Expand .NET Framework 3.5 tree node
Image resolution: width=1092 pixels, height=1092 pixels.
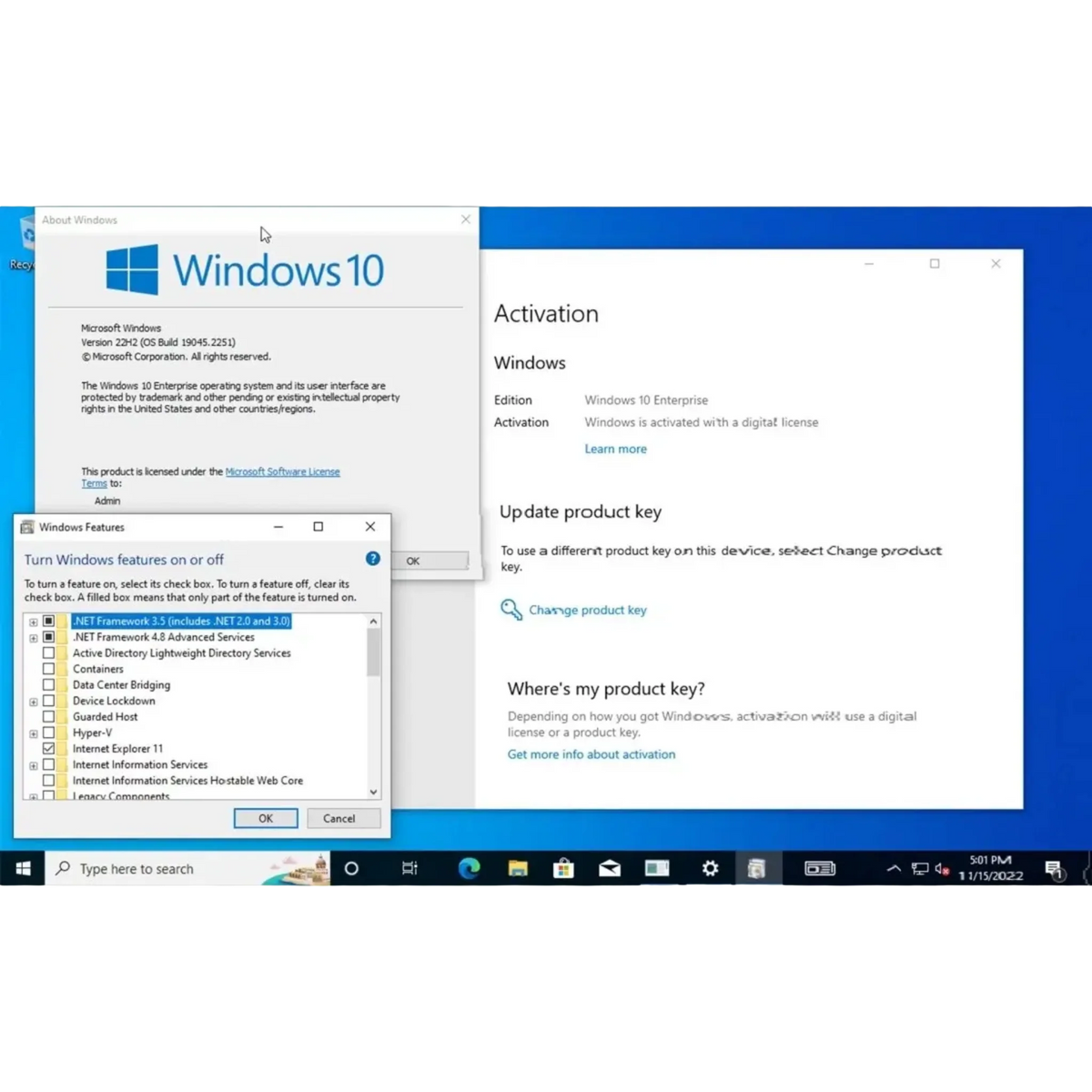click(x=34, y=621)
